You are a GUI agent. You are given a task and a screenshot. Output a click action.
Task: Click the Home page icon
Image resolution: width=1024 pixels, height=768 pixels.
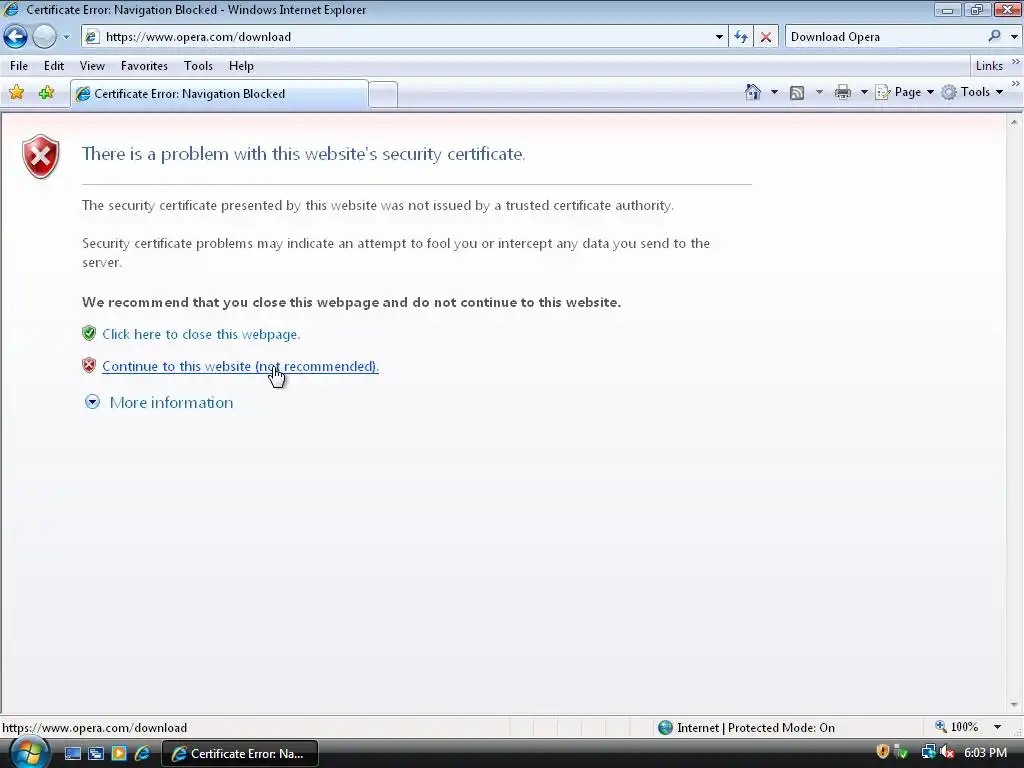point(753,92)
